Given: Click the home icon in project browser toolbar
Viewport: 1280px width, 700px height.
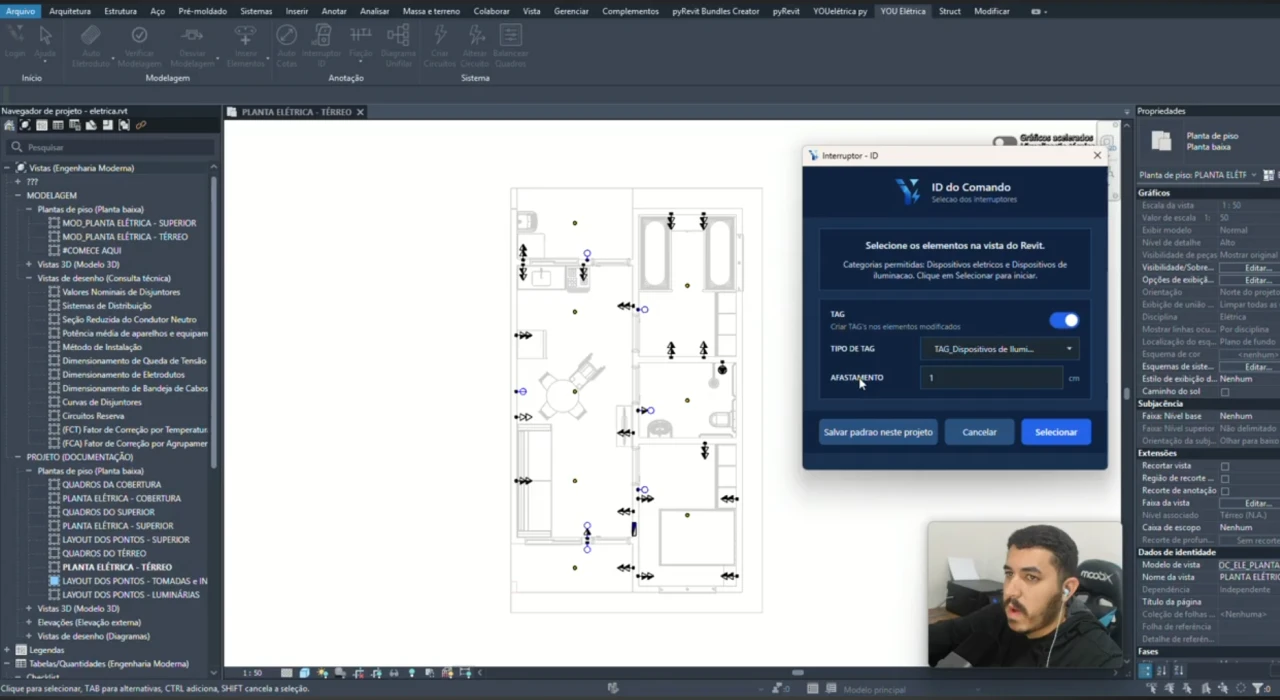Looking at the screenshot, I should [x=9, y=125].
